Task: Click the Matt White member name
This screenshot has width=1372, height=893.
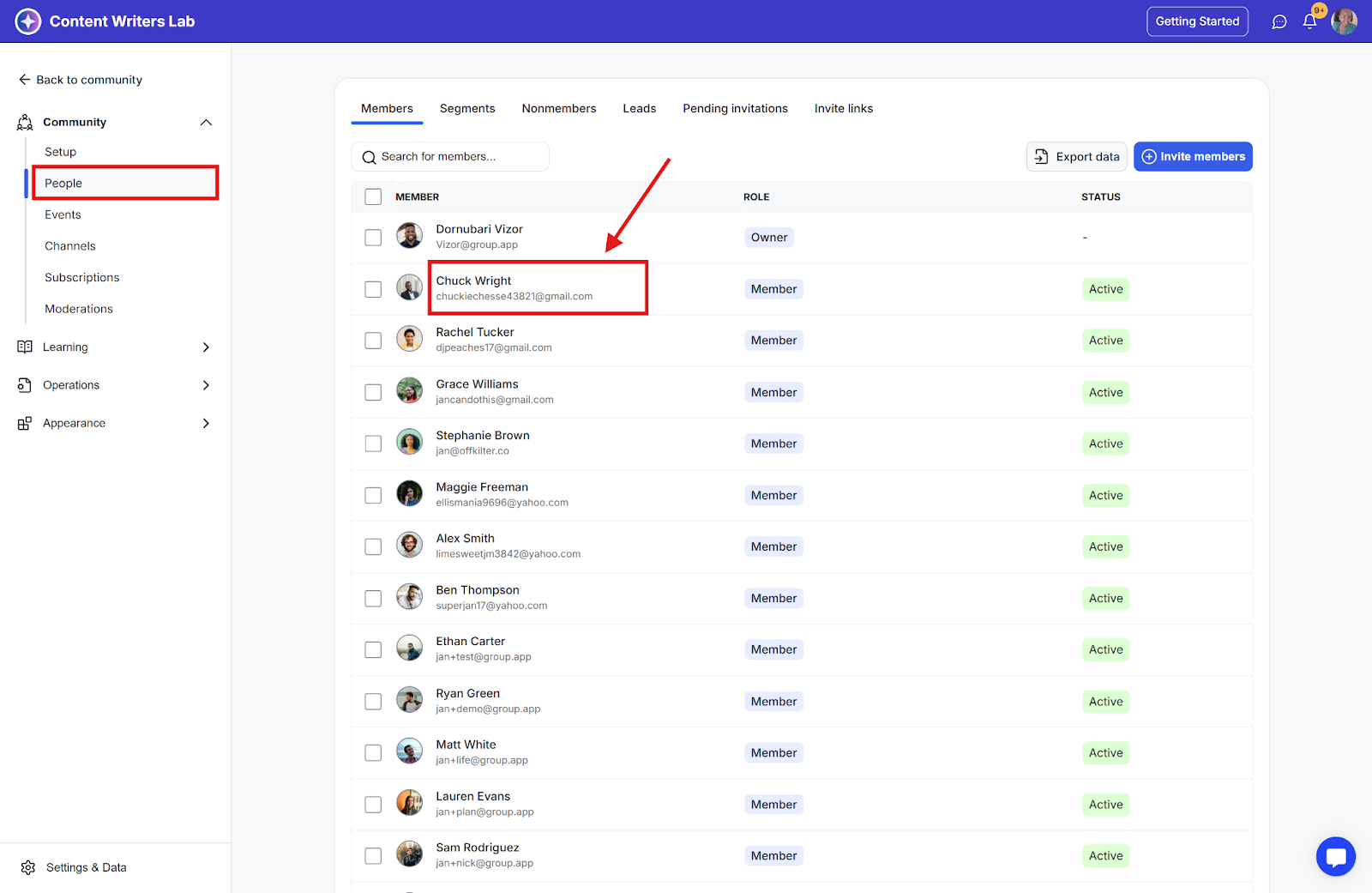Action: click(466, 745)
